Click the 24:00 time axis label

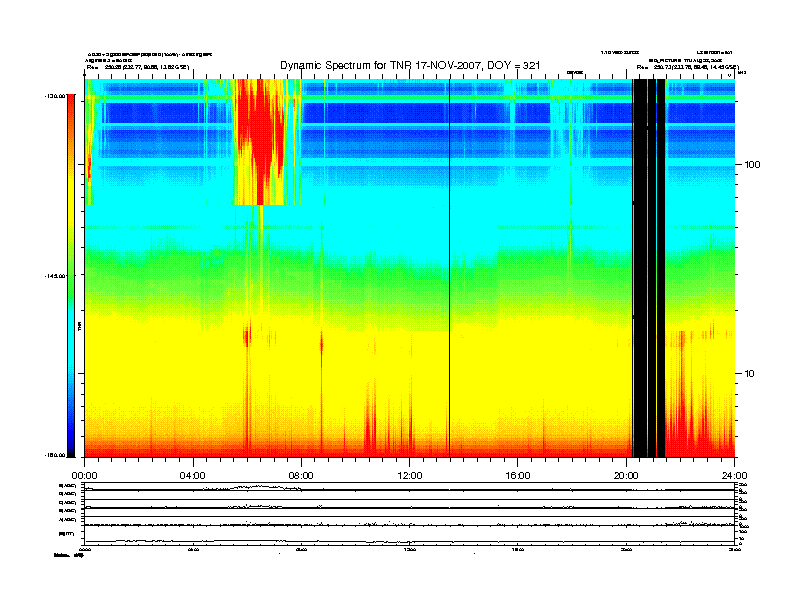point(734,476)
